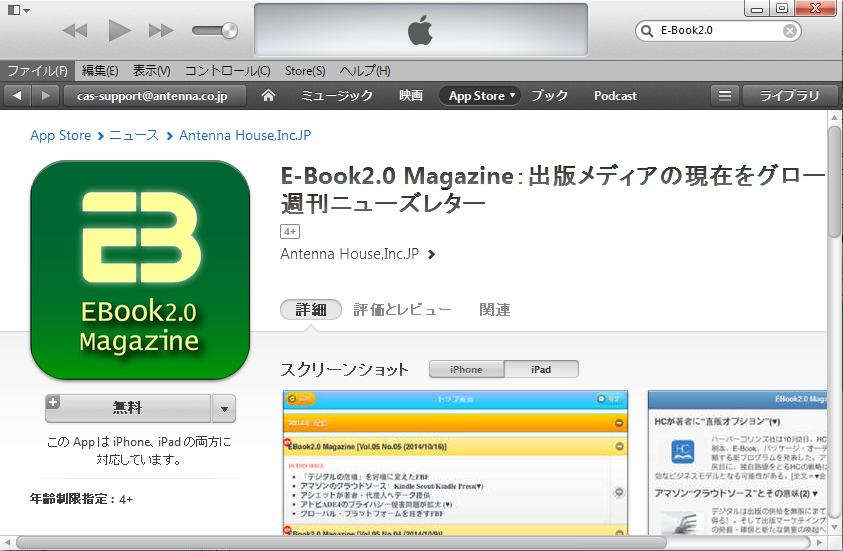Screen dimensions: 843x551
Task: Click the EBook2.0 Magazine app icon
Action: click(140, 270)
